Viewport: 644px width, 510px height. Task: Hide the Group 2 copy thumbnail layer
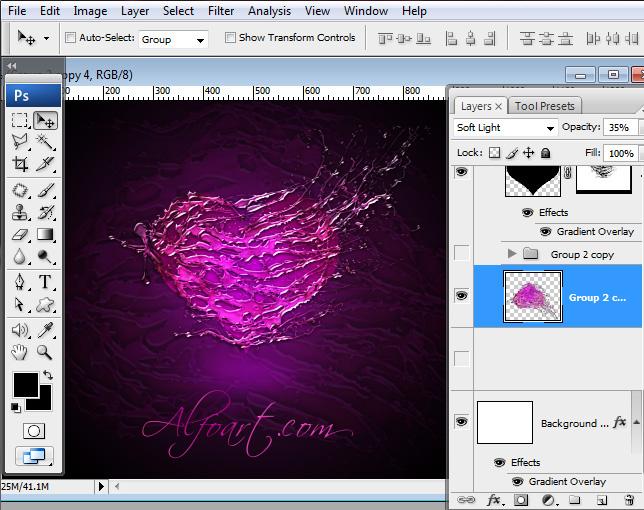(461, 296)
